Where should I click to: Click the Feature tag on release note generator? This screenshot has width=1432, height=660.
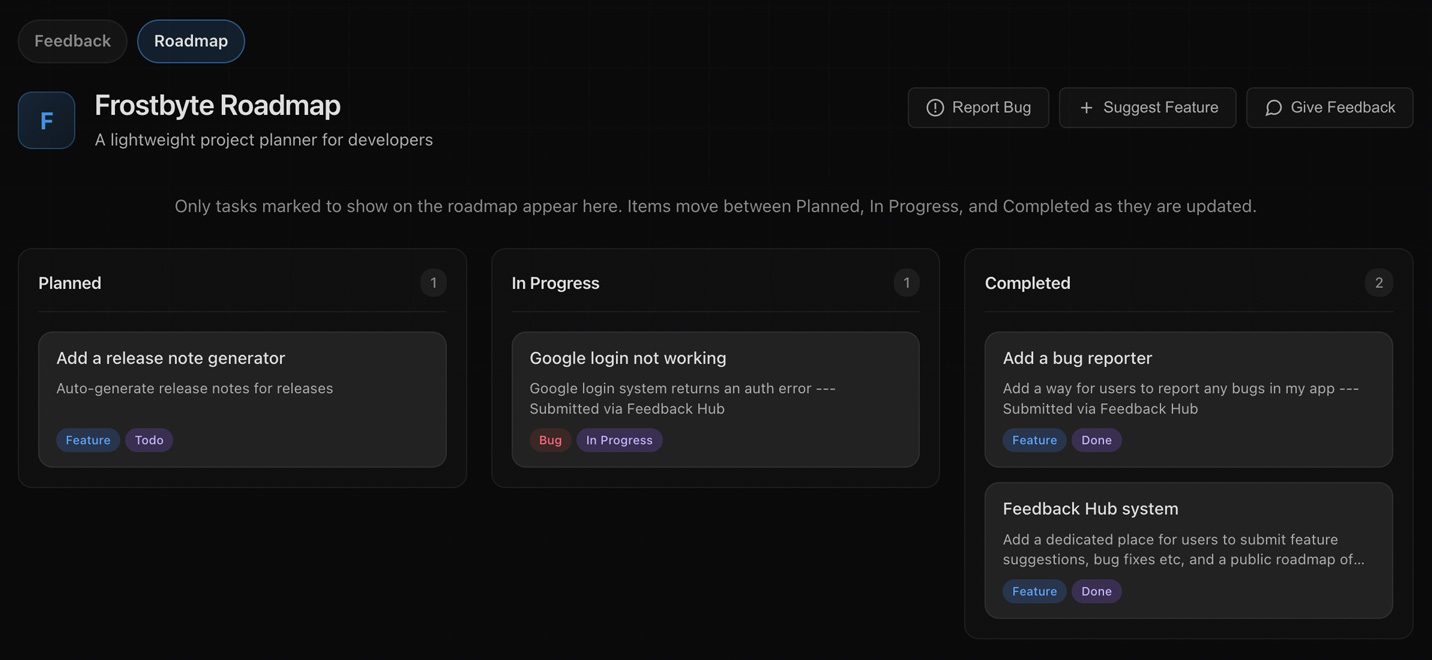coord(88,440)
